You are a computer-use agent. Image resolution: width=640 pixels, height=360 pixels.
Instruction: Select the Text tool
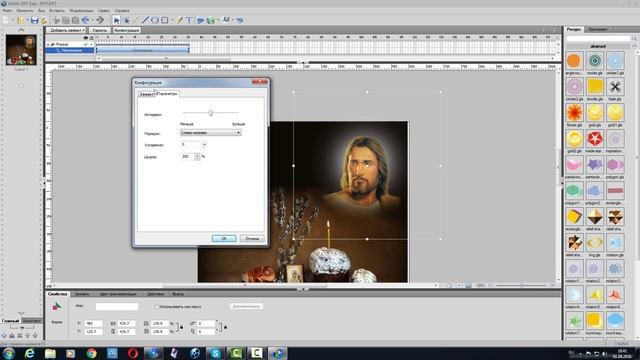(189, 20)
